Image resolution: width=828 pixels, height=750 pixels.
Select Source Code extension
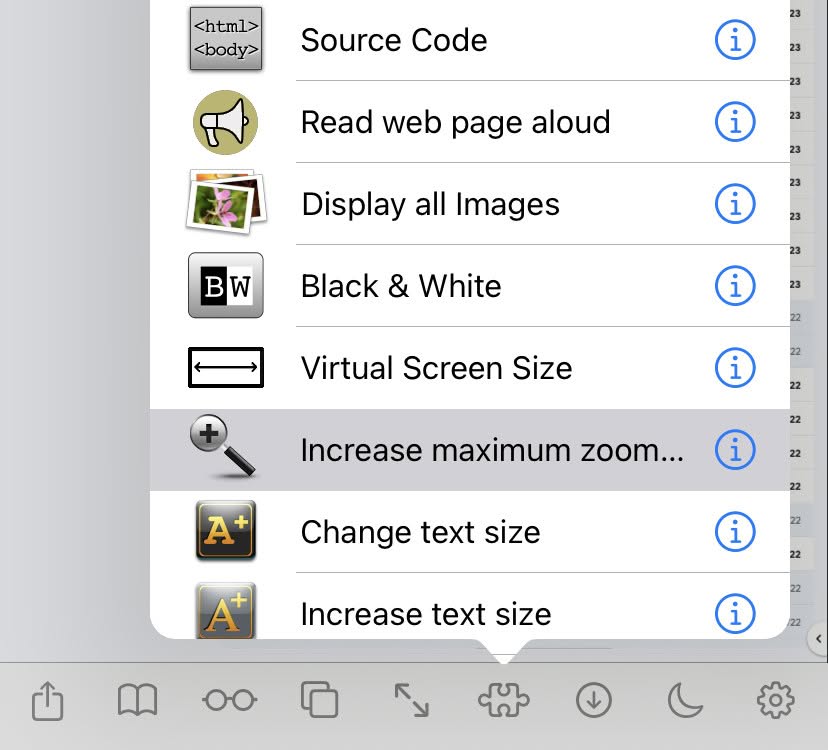[470, 40]
